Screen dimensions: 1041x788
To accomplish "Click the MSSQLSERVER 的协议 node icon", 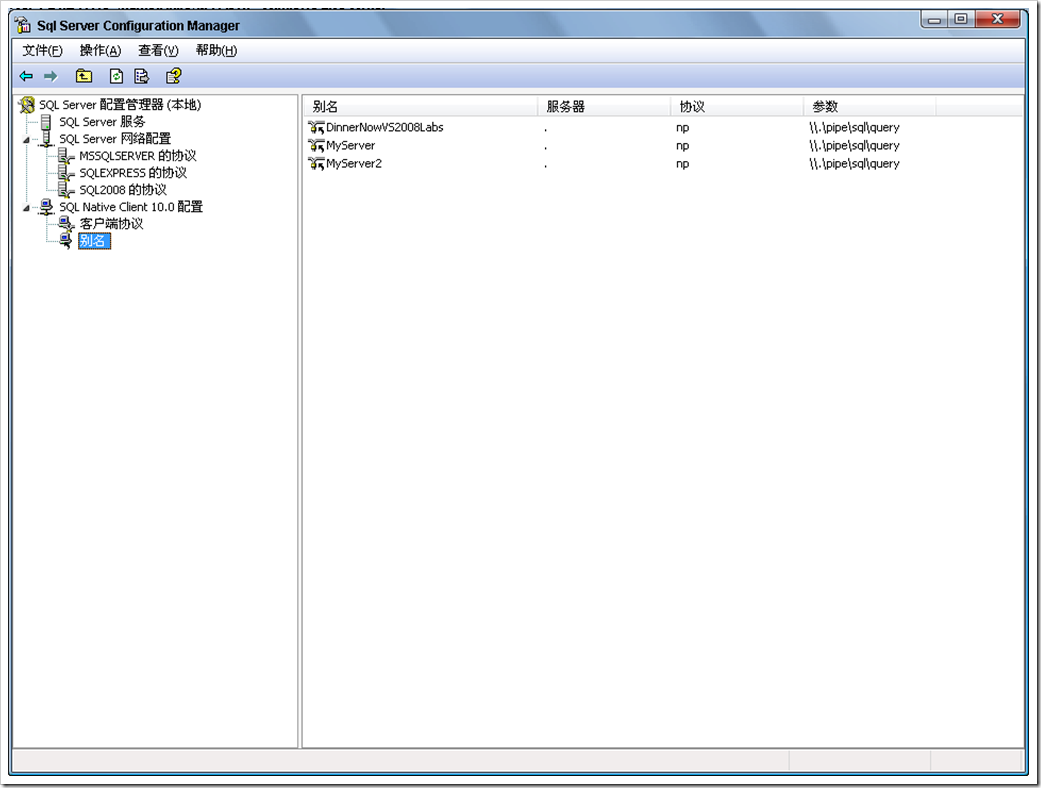I will (x=66, y=156).
